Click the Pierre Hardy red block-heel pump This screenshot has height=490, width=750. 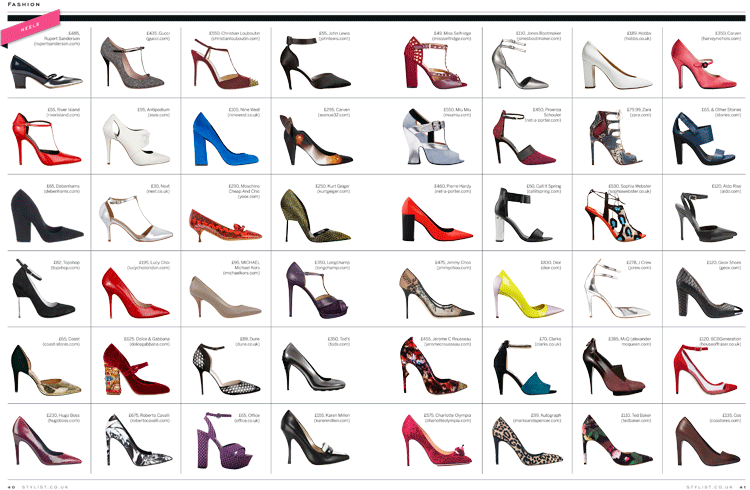[x=437, y=219]
